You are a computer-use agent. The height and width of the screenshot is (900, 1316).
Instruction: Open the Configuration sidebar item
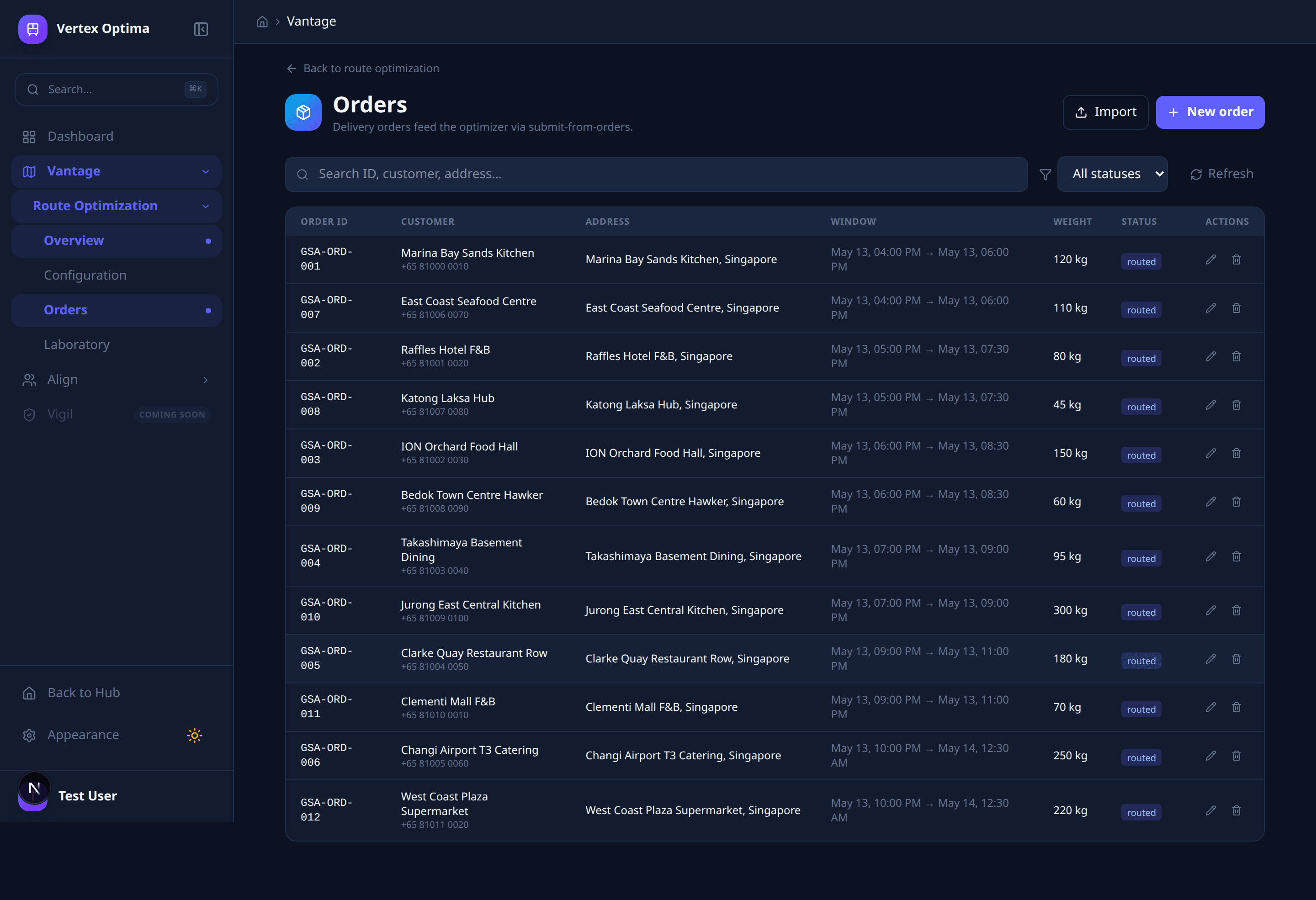(116, 275)
